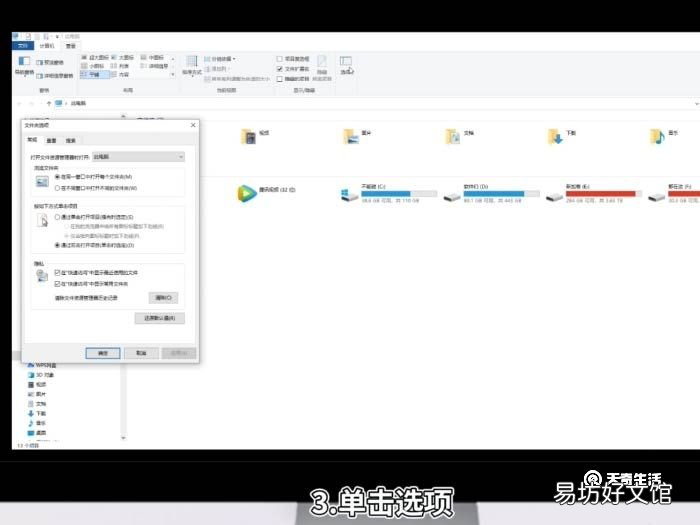Switch to 计算机 (Computer) ribbon tab
Screen dimensions: 700x525
[x=47, y=46]
